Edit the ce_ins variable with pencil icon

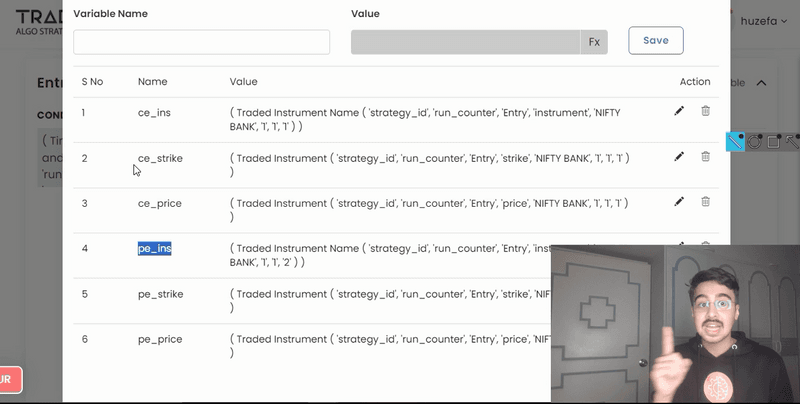(680, 111)
